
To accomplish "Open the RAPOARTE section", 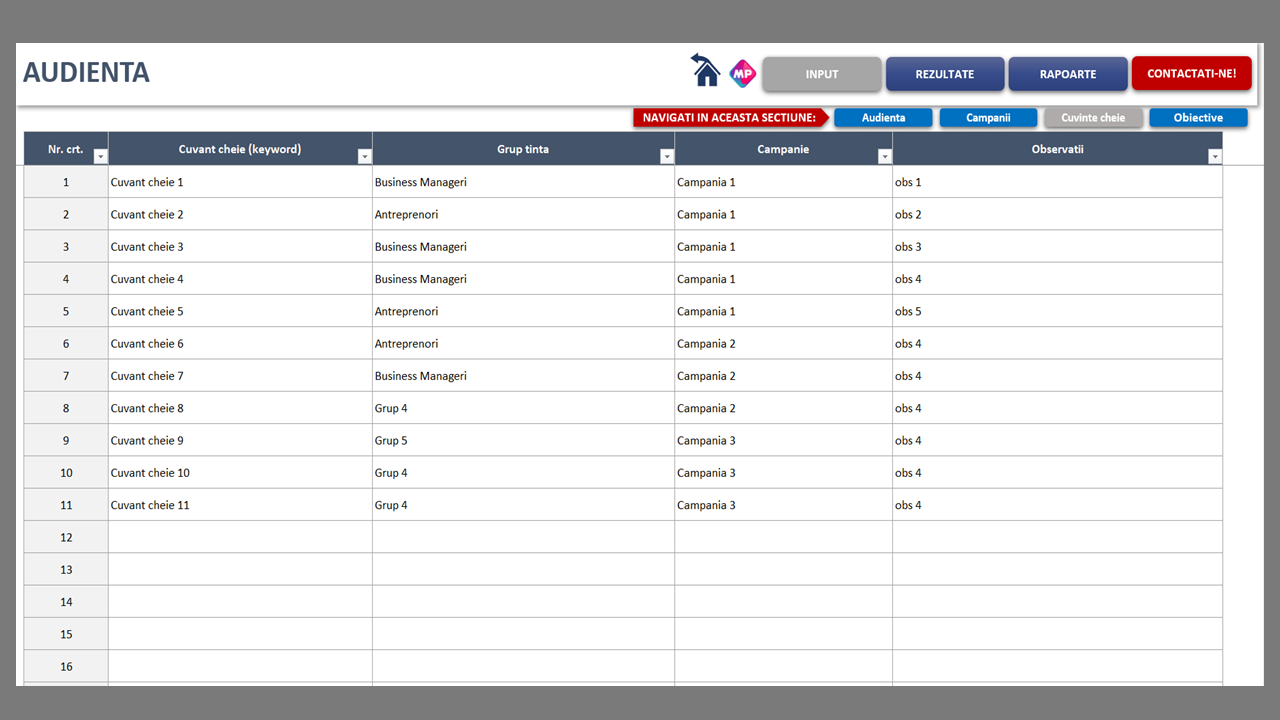I will tap(1067, 74).
